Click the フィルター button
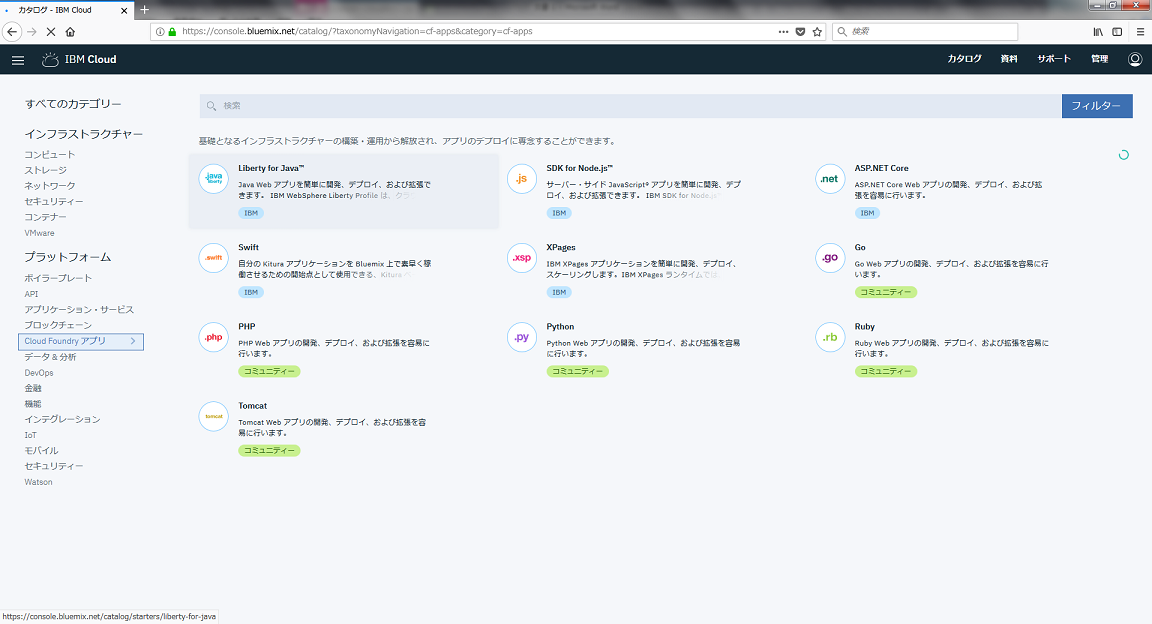Image resolution: width=1152 pixels, height=624 pixels. coord(1097,106)
